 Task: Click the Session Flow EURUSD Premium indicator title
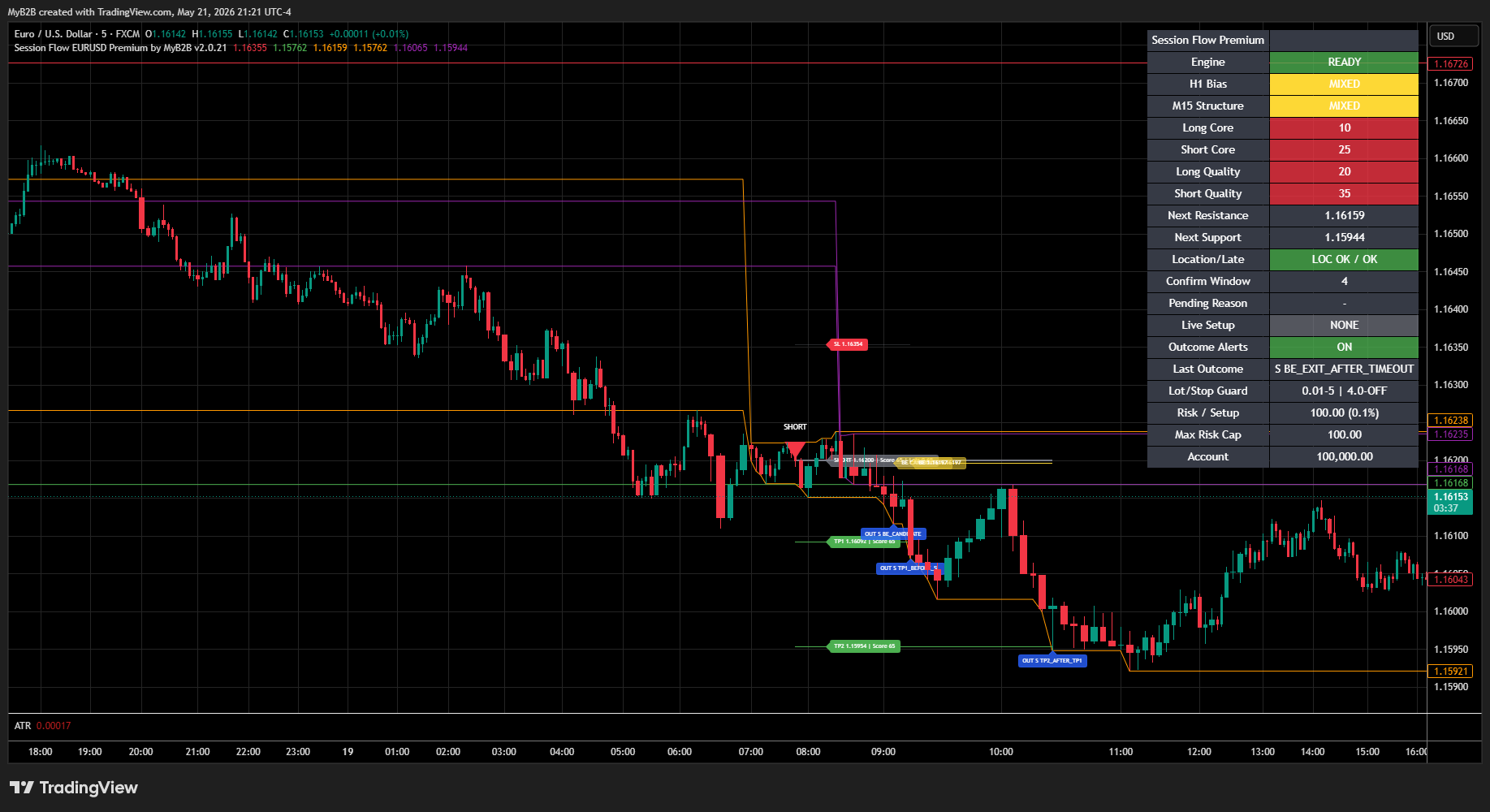[x=120, y=48]
